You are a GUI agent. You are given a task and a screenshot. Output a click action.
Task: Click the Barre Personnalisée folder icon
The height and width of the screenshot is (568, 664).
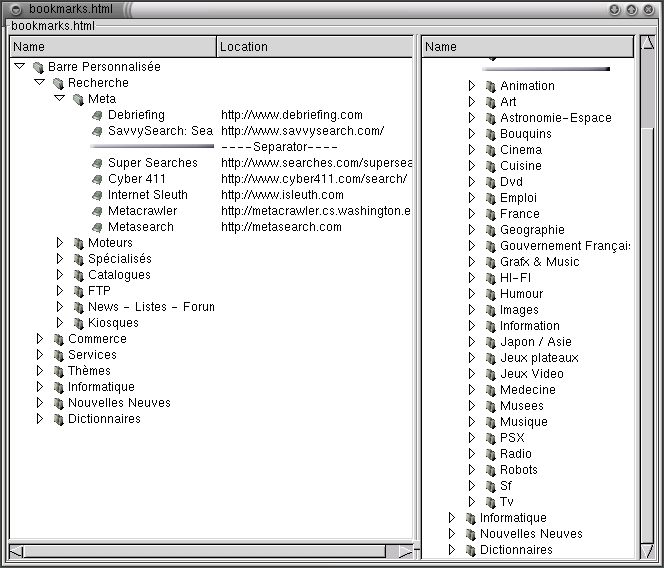coord(38,67)
